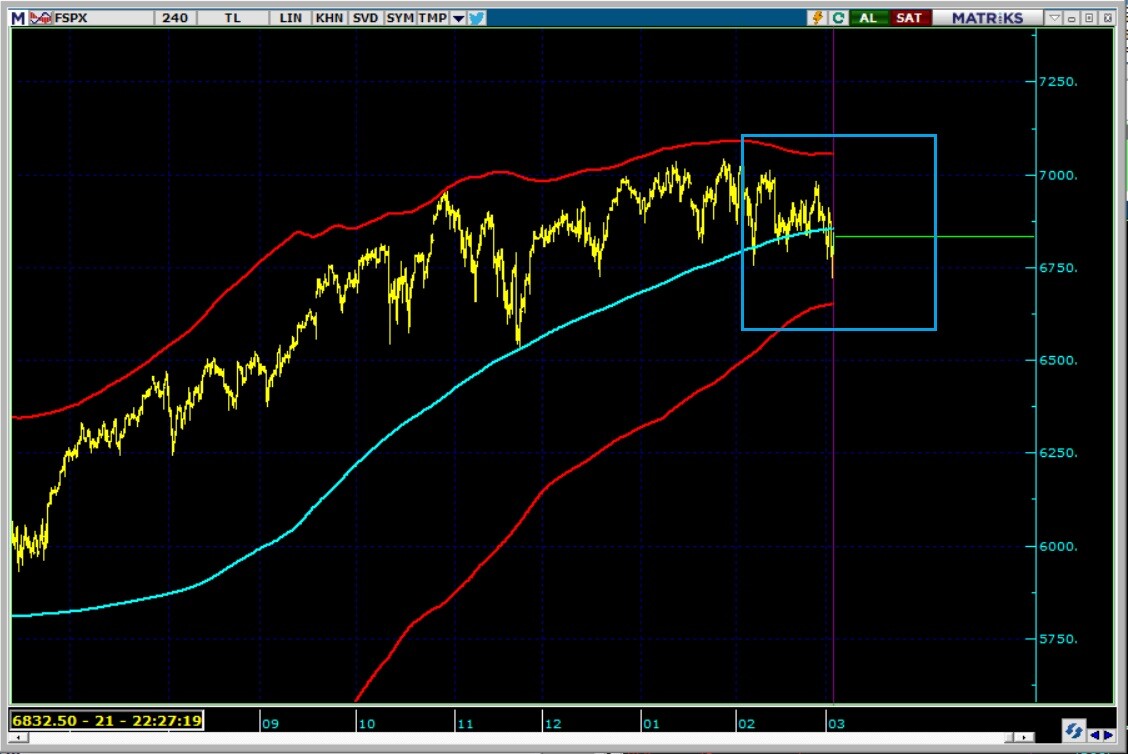Screen dimensions: 1128x754
Task: Select the TMP toolbar item
Action: (432, 18)
